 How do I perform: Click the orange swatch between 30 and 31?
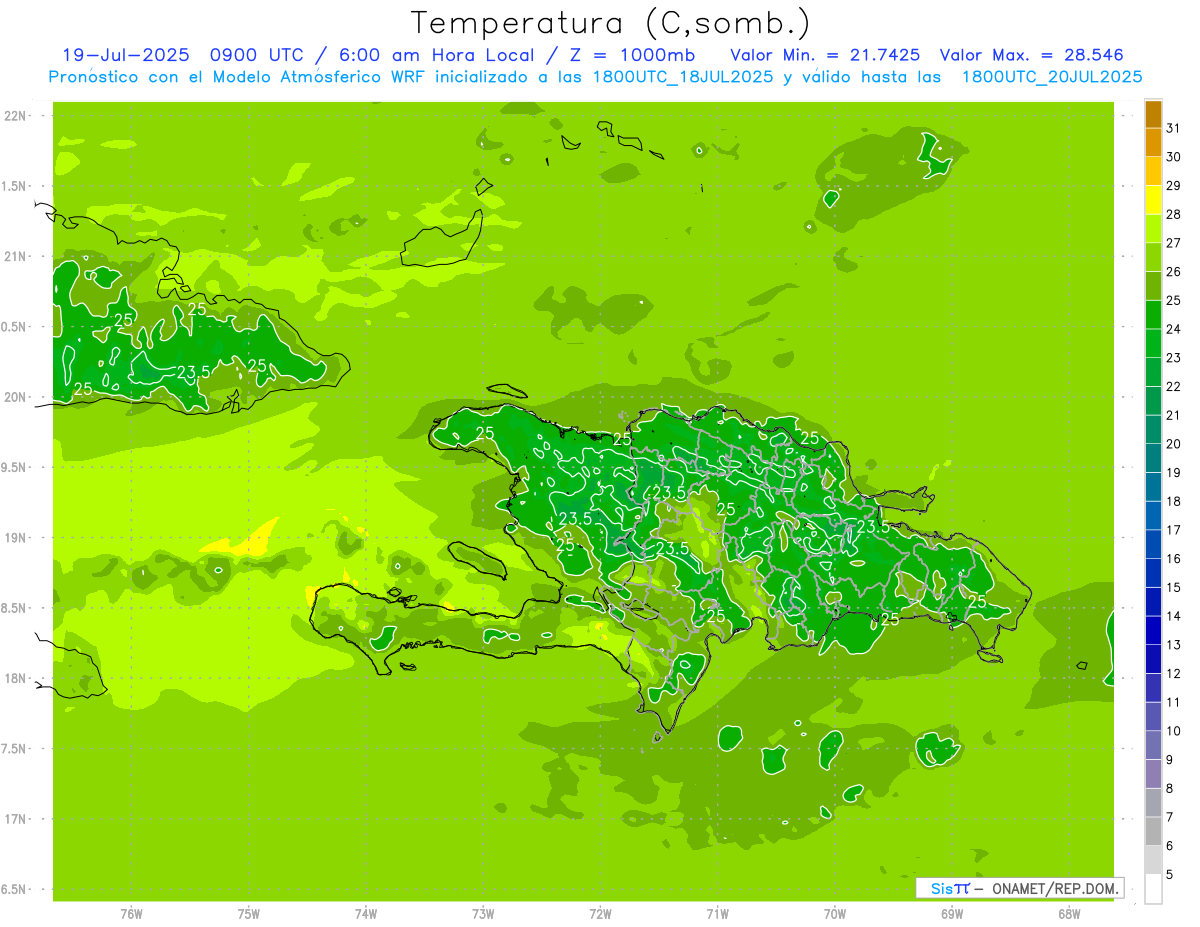point(1153,142)
